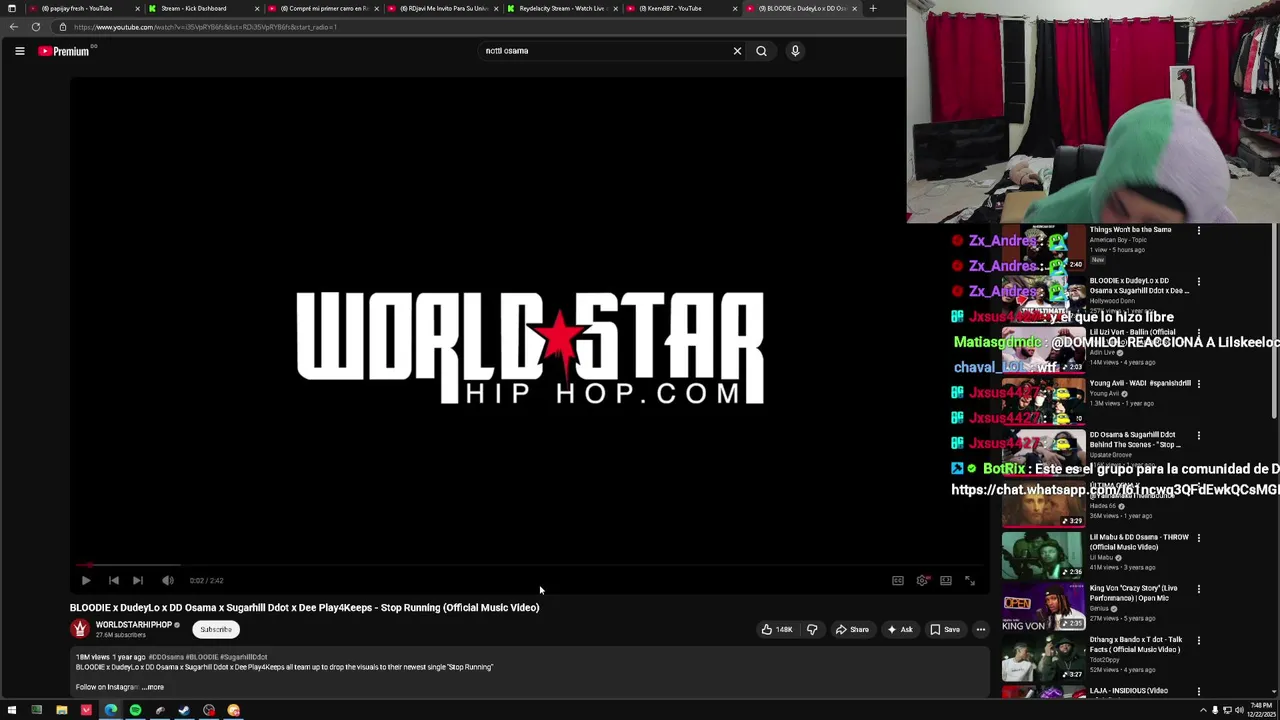
Task: Open options for Young Avii WADI video
Action: 1198,383
